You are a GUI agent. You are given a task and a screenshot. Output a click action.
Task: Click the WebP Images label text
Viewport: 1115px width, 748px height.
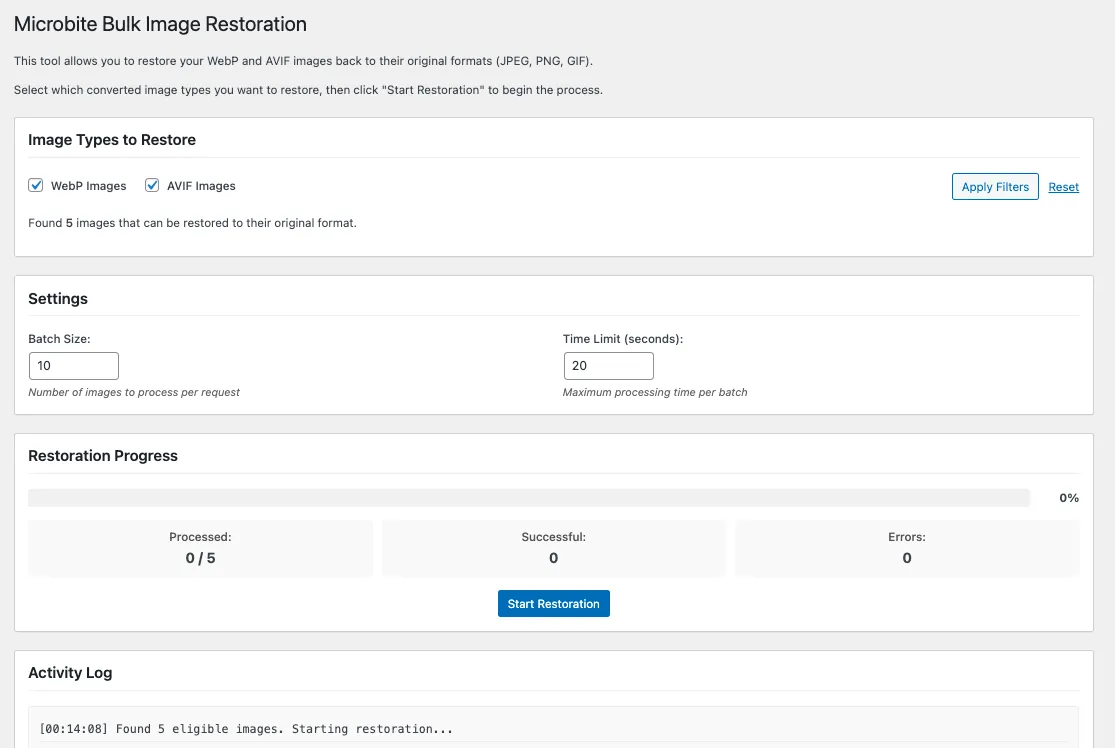coord(89,186)
